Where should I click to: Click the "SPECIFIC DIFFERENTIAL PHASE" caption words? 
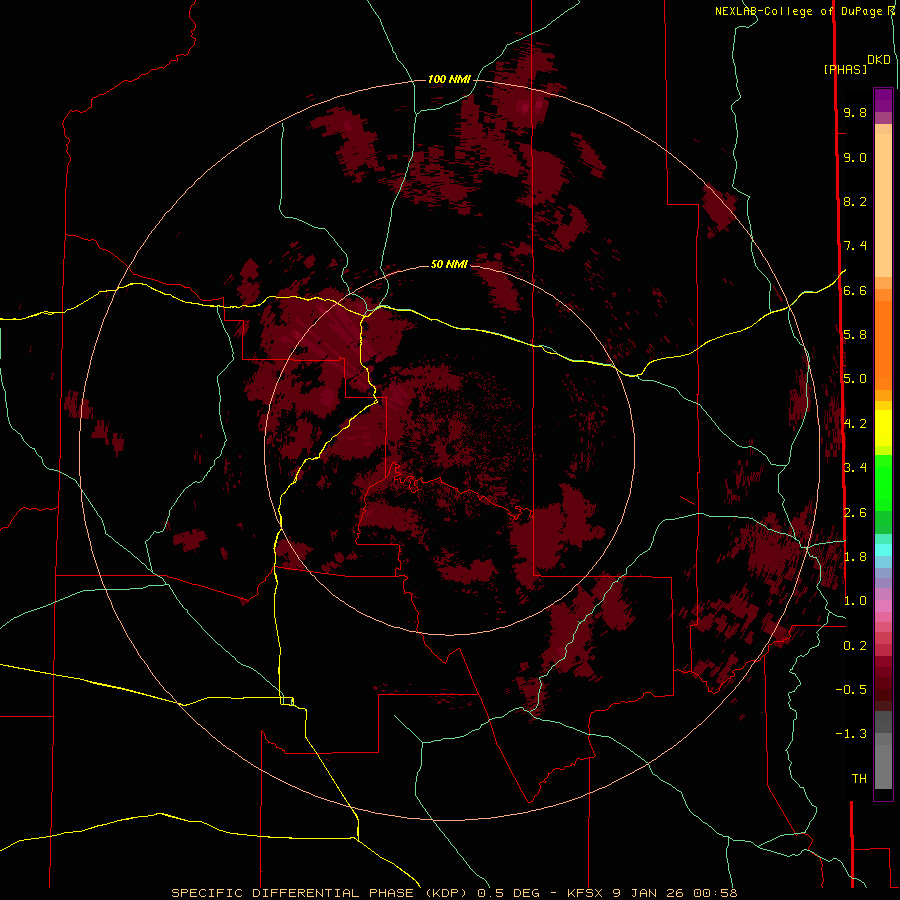pos(293,893)
